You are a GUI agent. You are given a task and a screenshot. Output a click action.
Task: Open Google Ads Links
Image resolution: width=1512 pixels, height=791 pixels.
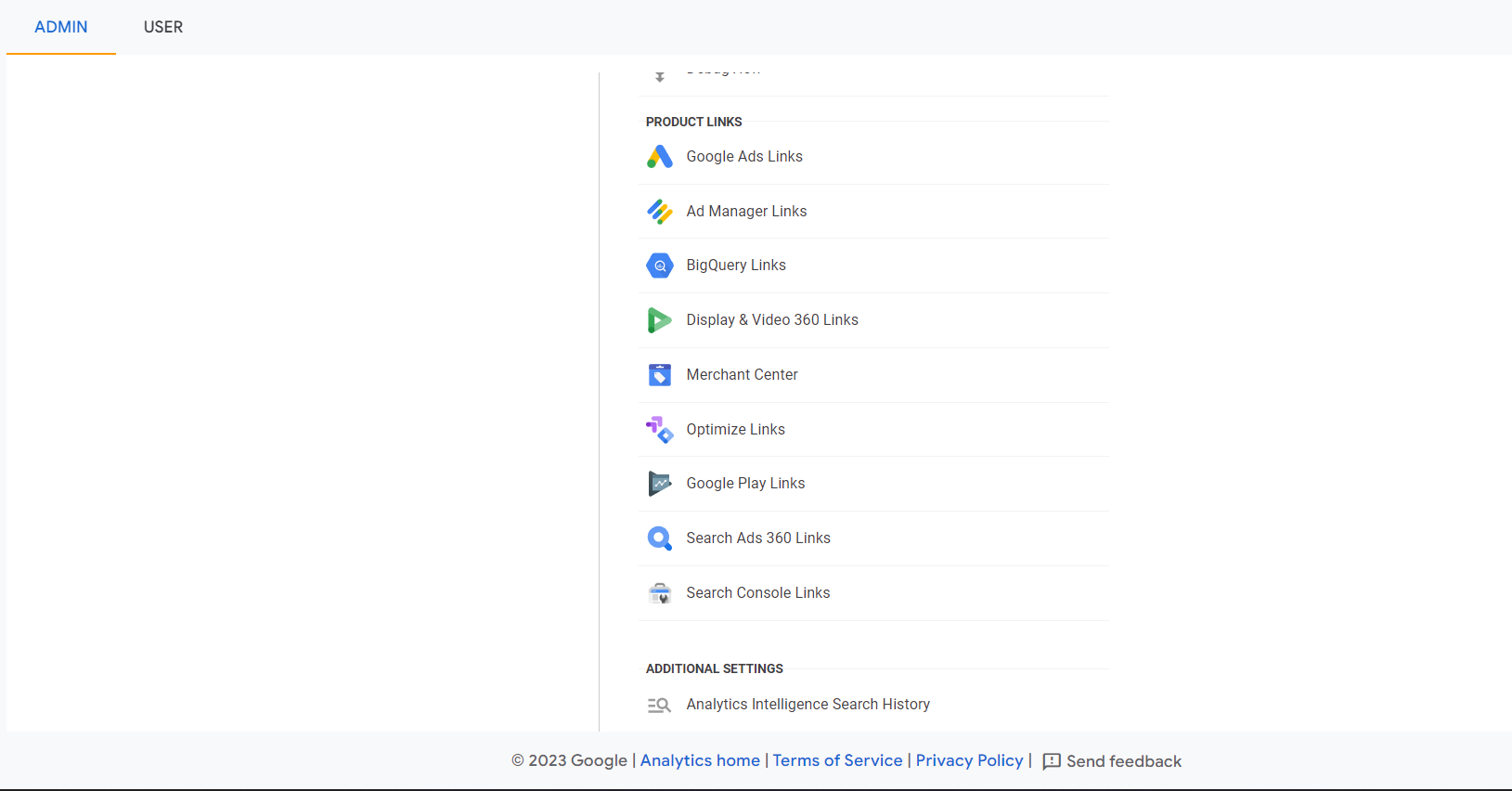[x=874, y=157]
